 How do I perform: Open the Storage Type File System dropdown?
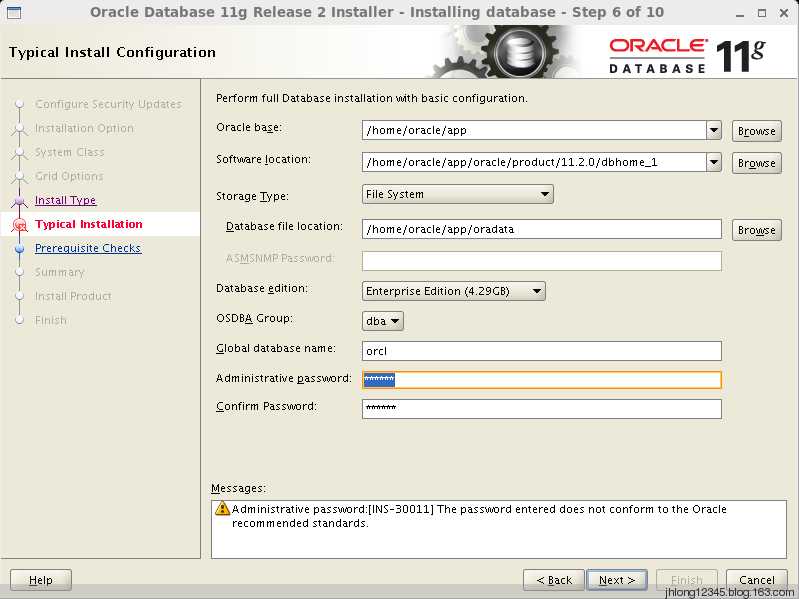458,194
